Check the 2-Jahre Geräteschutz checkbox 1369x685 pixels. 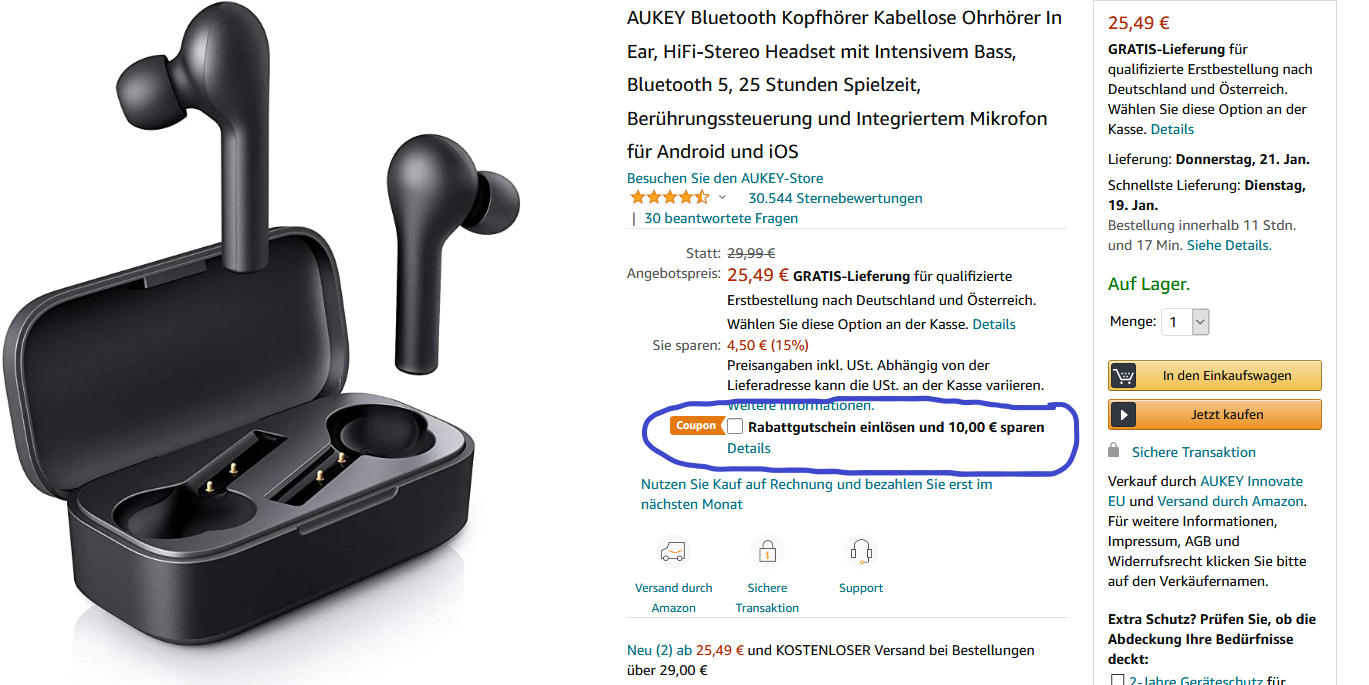pos(1117,681)
